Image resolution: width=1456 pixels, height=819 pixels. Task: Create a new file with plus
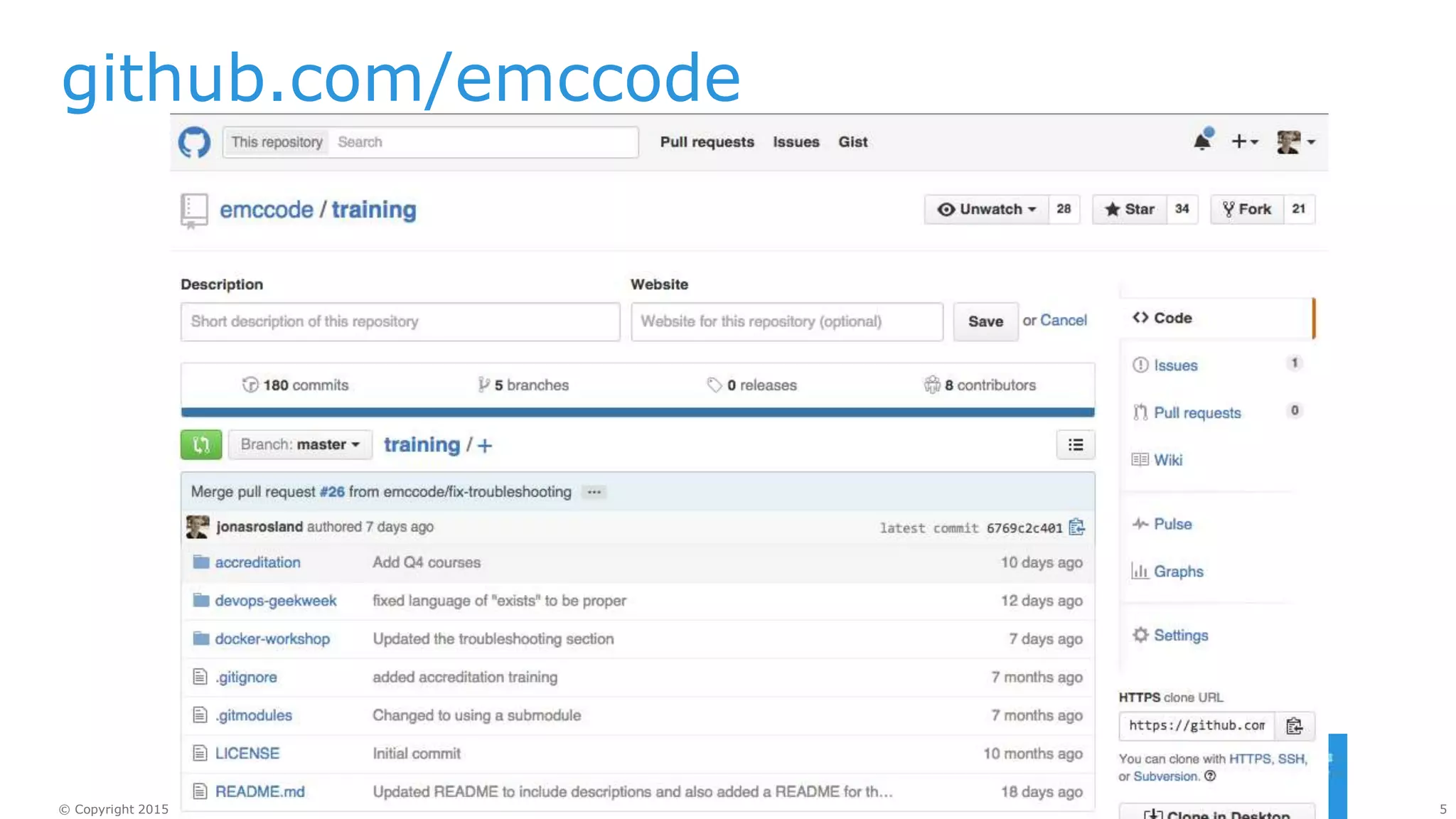[x=485, y=446]
